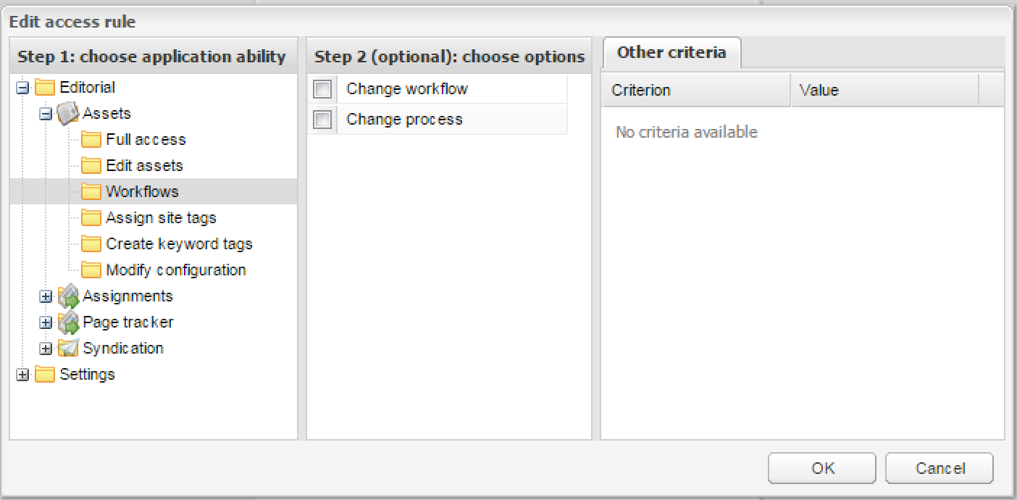Select the Syndication tree label

pyautogui.click(x=123, y=348)
